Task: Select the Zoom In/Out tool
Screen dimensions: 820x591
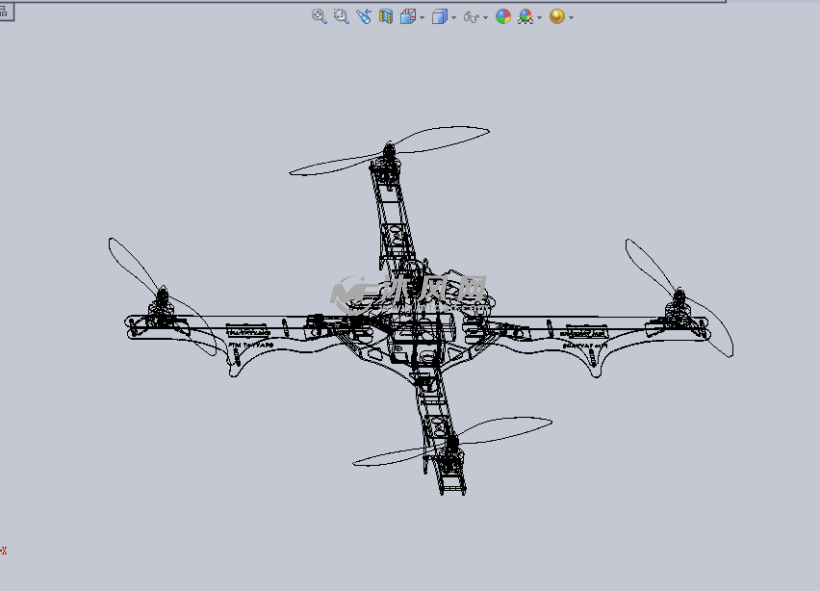Action: (x=363, y=16)
